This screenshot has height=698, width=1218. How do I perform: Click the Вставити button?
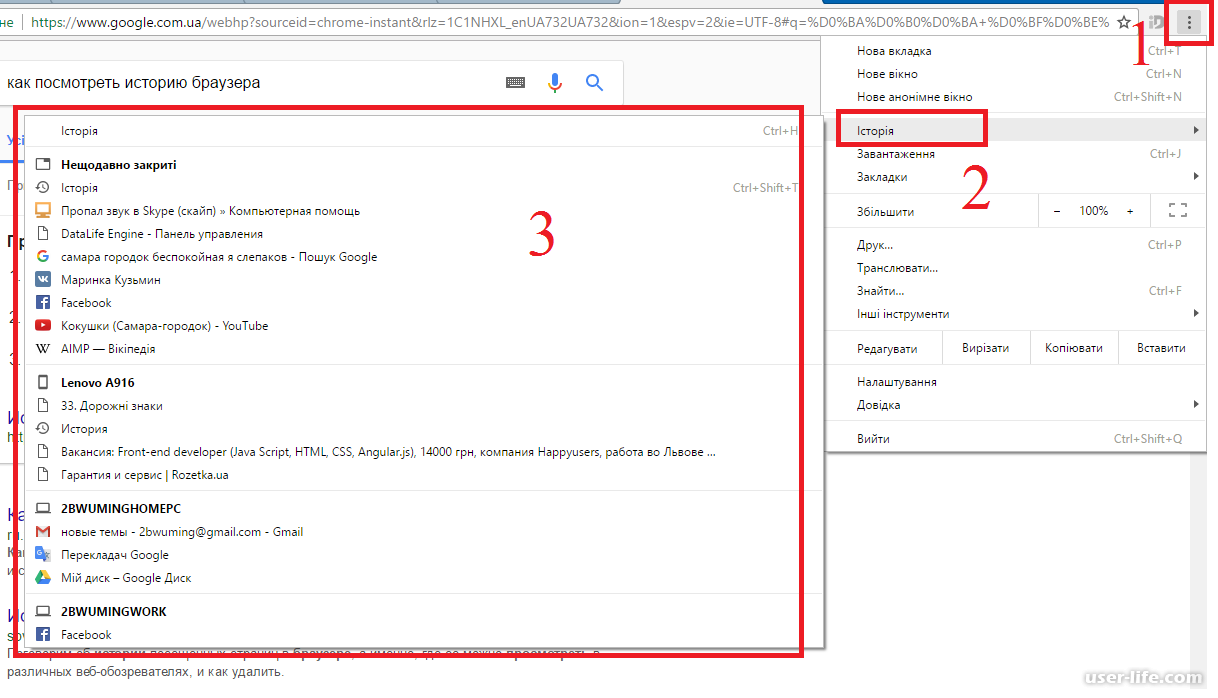1161,348
